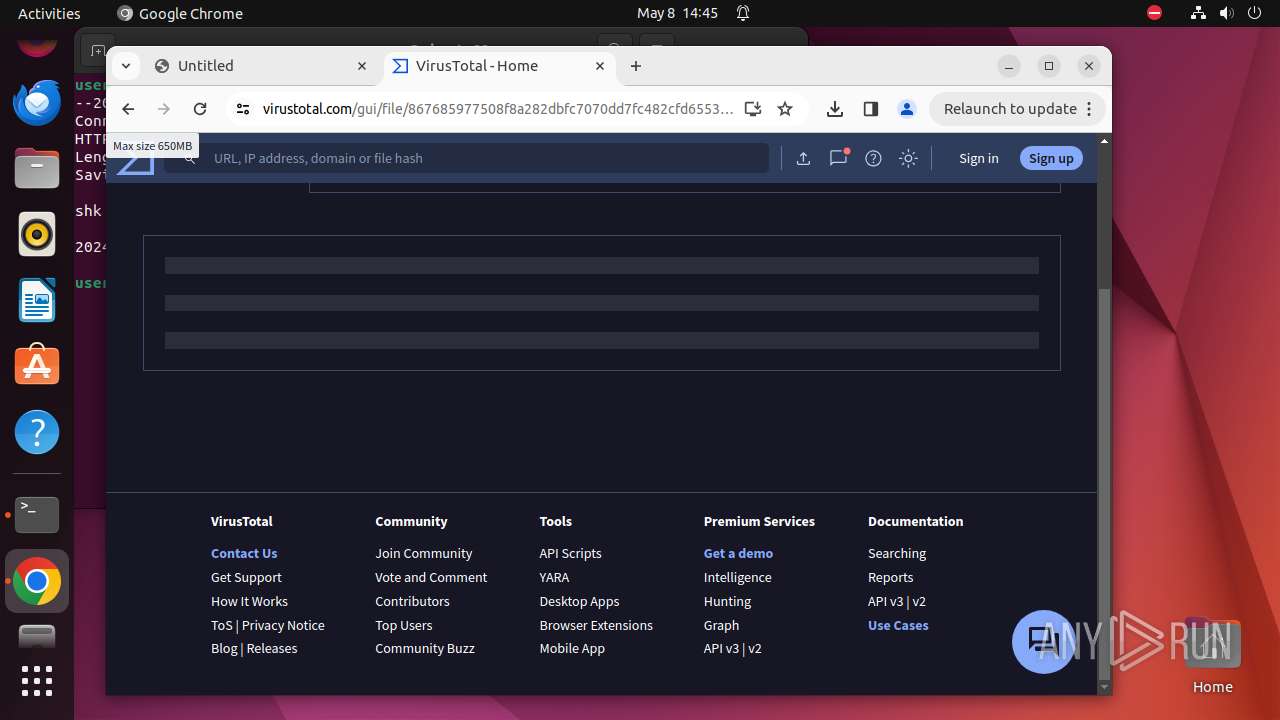
Task: Open Ubuntu Software from the dock
Action: pyautogui.click(x=37, y=366)
